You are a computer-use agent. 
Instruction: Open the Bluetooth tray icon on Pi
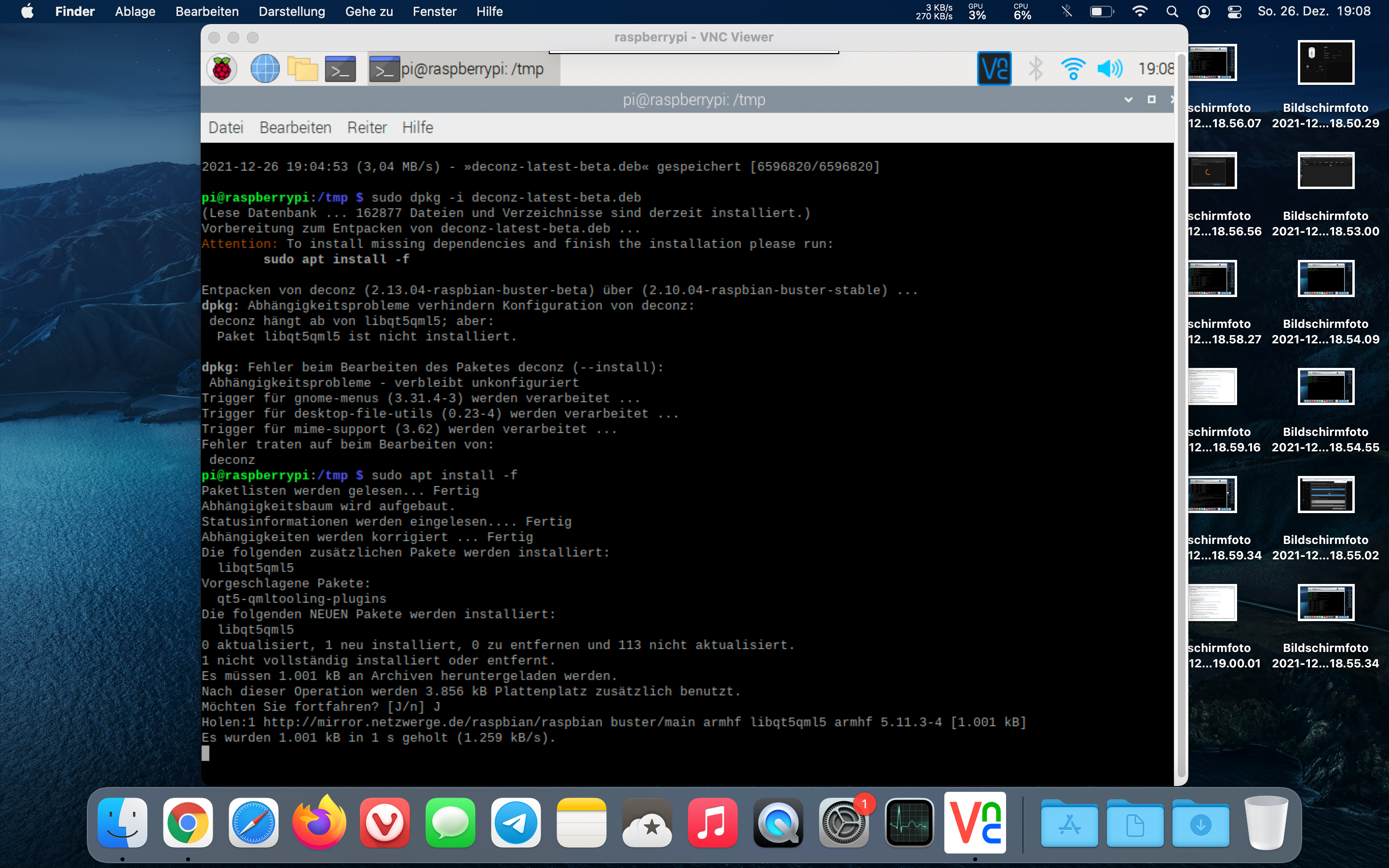point(1035,69)
